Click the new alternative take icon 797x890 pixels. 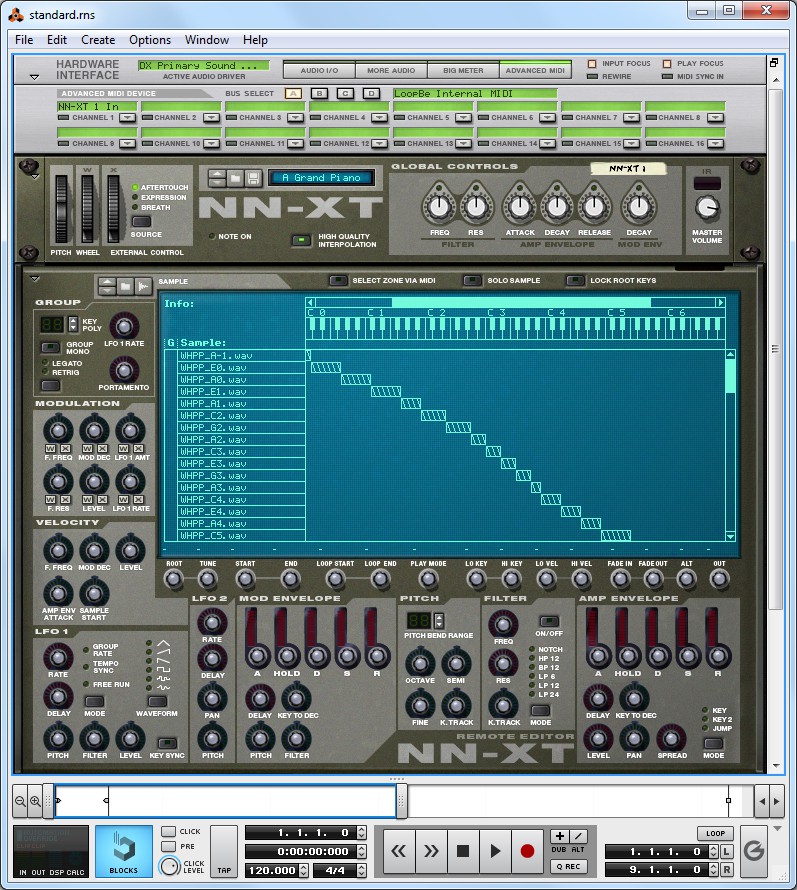(x=578, y=836)
